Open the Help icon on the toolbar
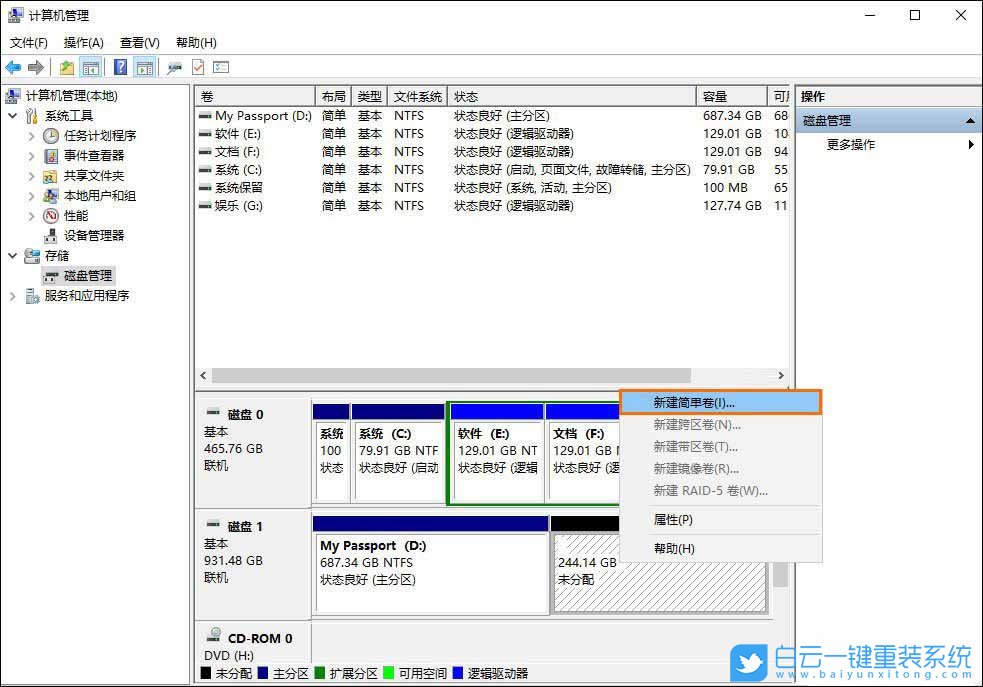This screenshot has height=687, width=983. tap(120, 67)
